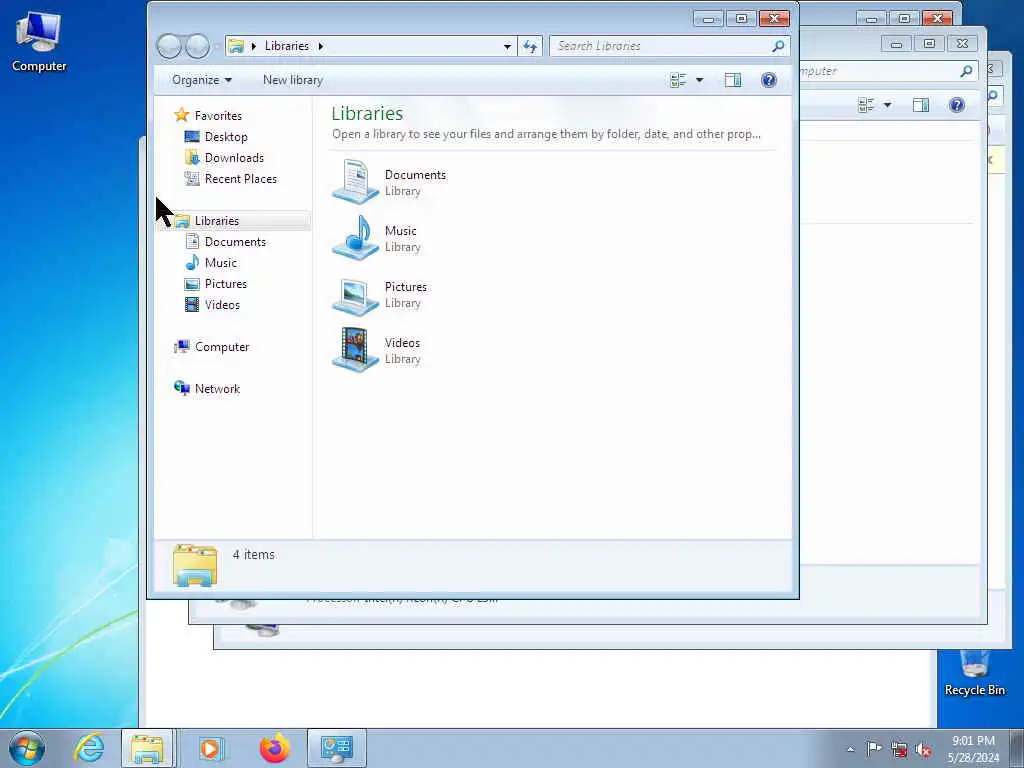Screen dimensions: 1024x768
Task: Click the libraries folder icon in address bar
Action: coord(236,46)
